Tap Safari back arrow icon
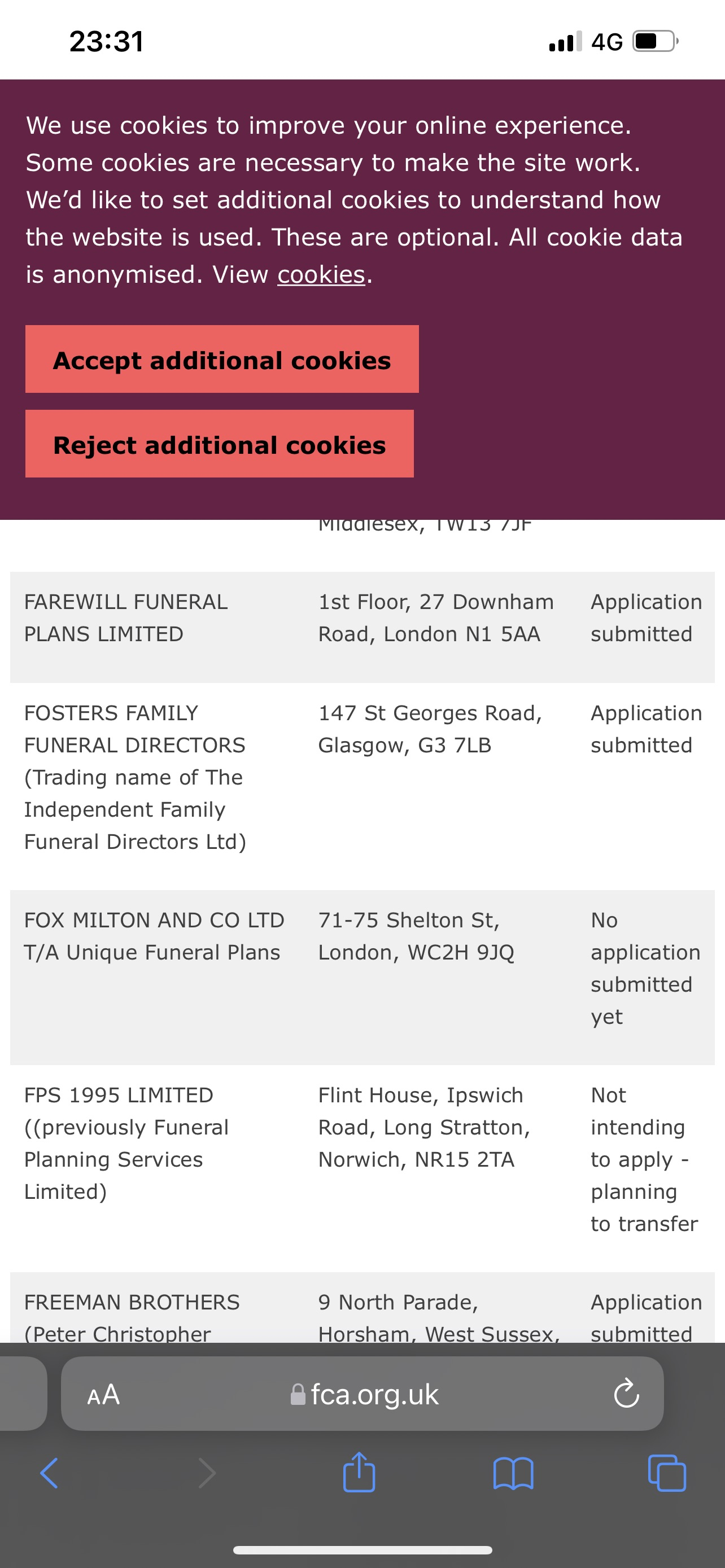Viewport: 725px width, 1568px height. [49, 1474]
